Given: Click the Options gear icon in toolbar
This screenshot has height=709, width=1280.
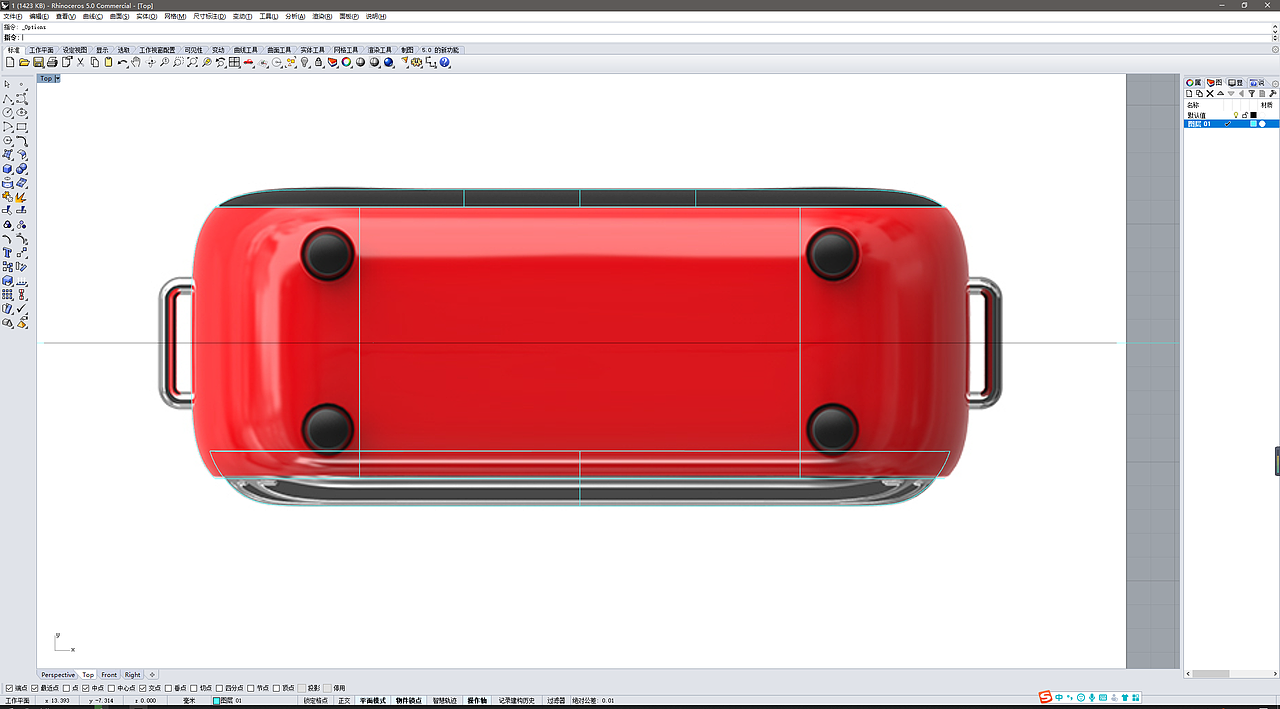Looking at the screenshot, I should [x=416, y=62].
